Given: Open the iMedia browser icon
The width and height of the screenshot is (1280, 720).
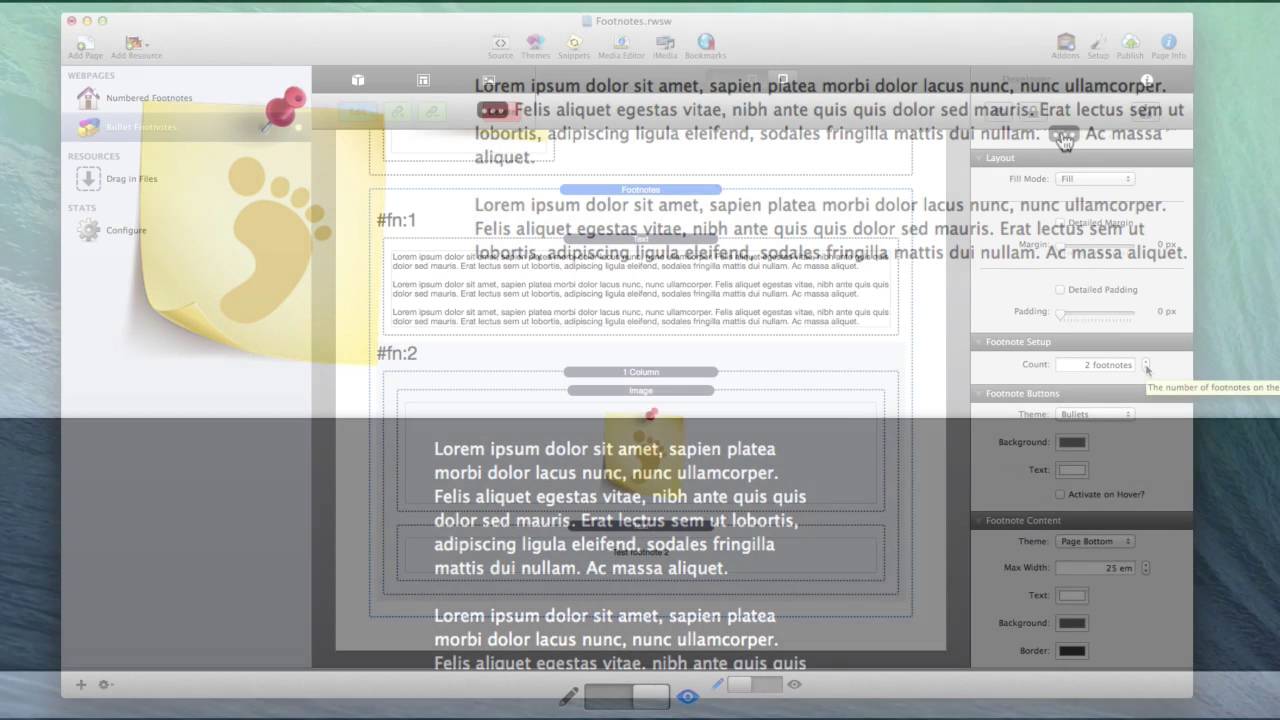Looking at the screenshot, I should (x=665, y=43).
